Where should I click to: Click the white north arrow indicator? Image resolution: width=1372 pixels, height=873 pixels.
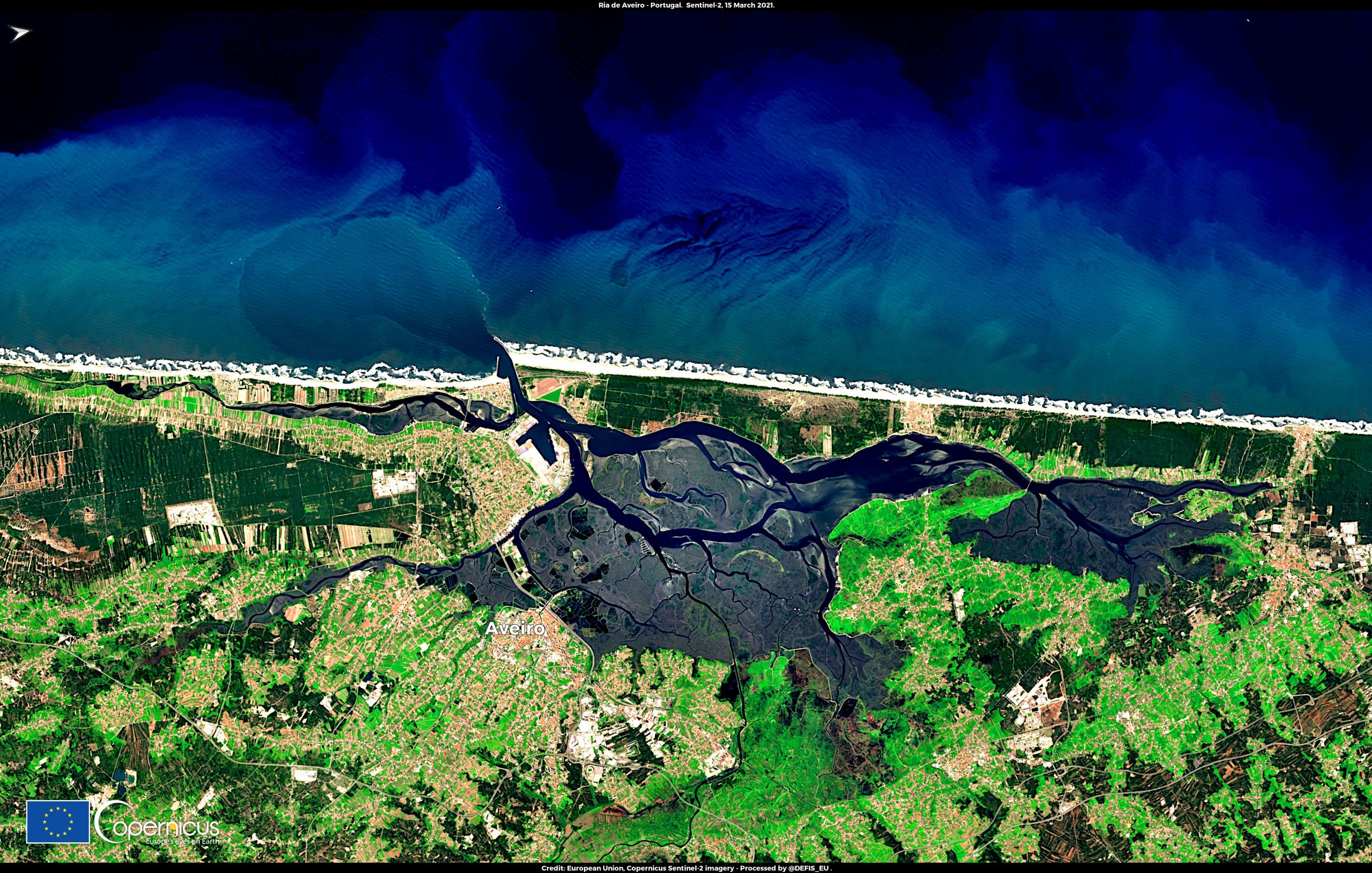[x=20, y=34]
